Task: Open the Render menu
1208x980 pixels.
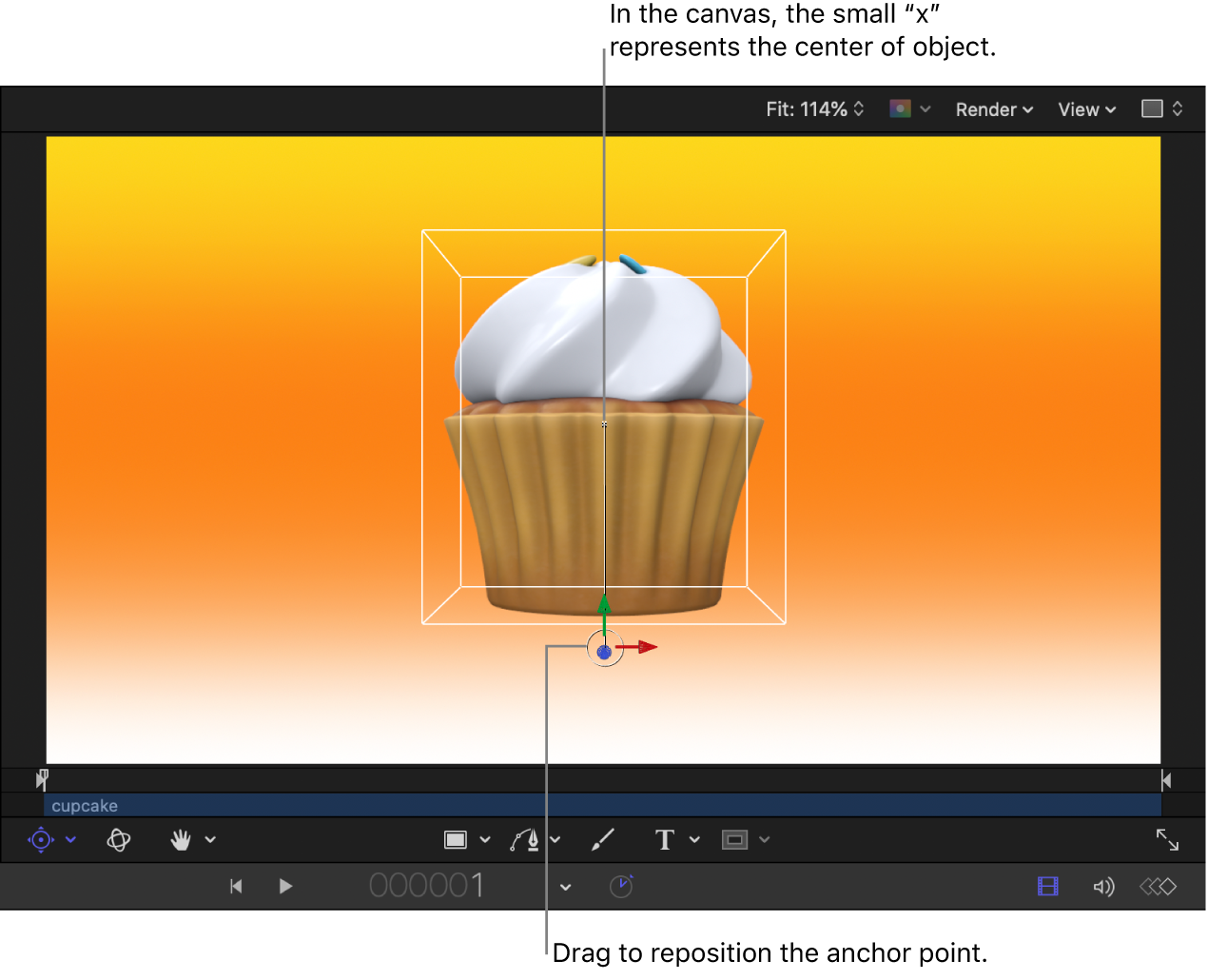Action: pos(993,108)
